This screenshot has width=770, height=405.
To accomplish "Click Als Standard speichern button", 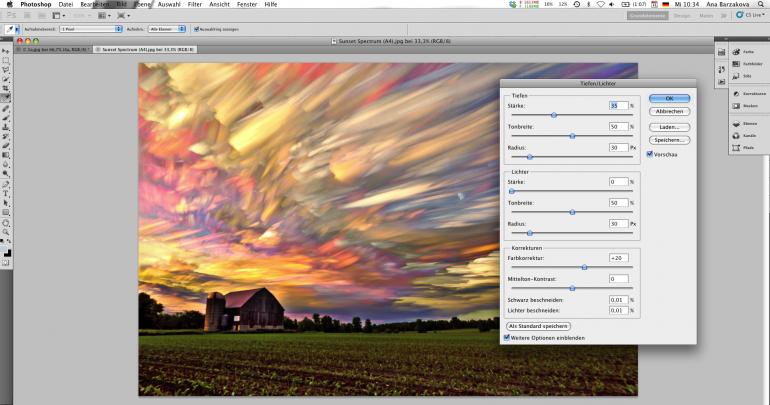I will tap(538, 326).
